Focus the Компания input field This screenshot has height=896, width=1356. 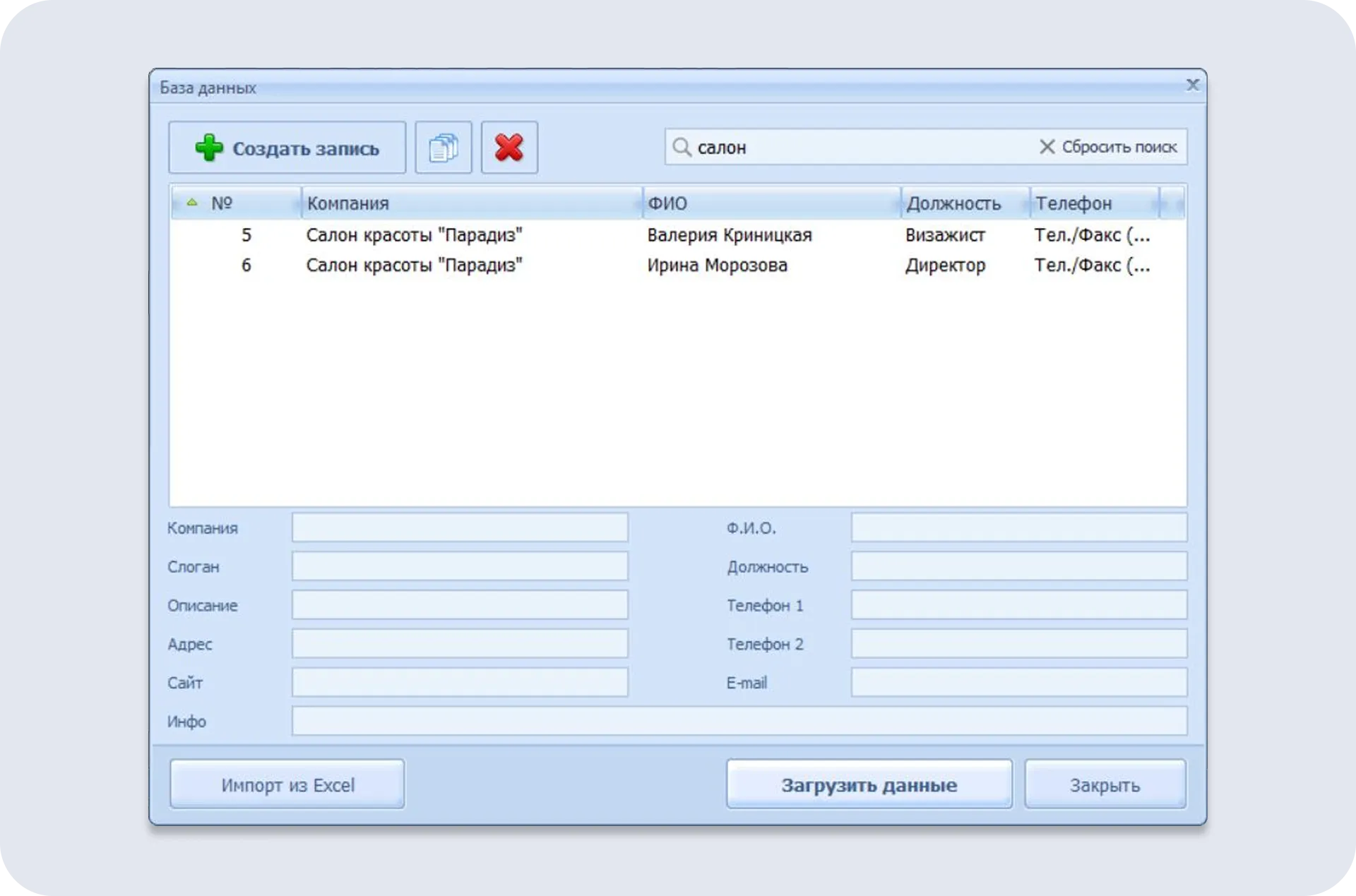(460, 527)
